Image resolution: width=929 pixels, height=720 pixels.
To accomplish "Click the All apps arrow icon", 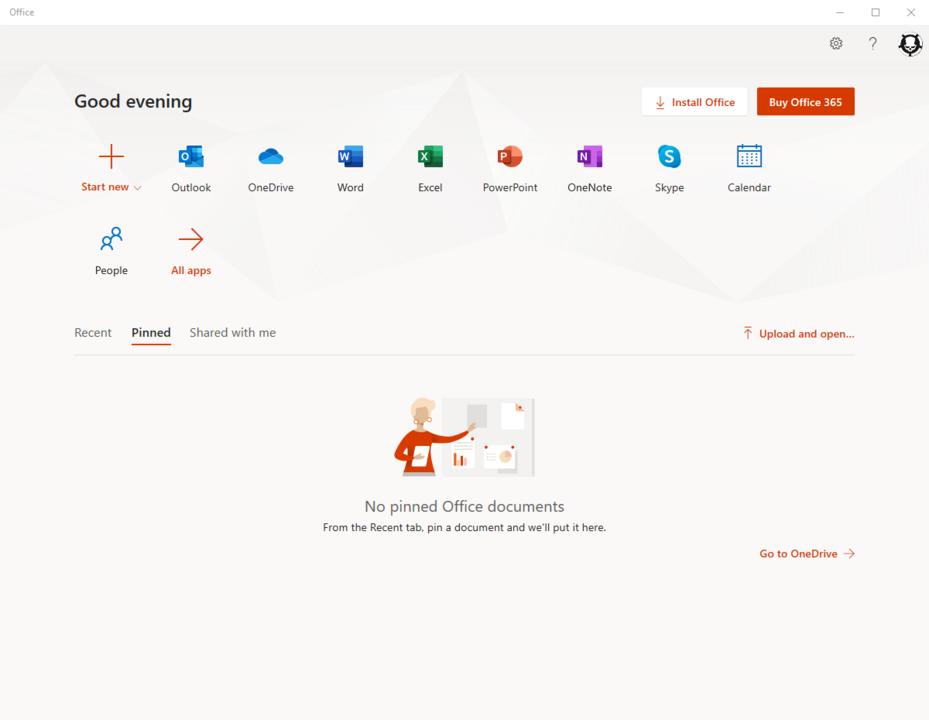I will tap(191, 239).
